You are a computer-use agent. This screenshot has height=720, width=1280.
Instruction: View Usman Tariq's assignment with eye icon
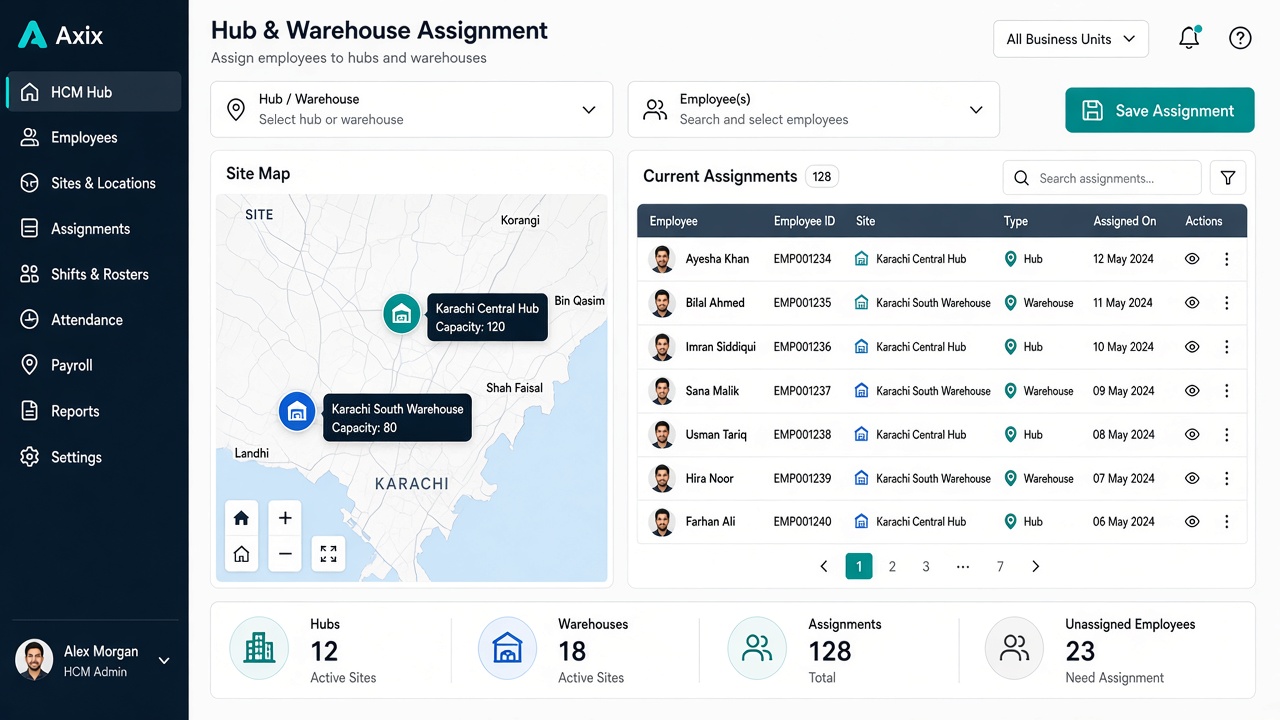coord(1192,435)
